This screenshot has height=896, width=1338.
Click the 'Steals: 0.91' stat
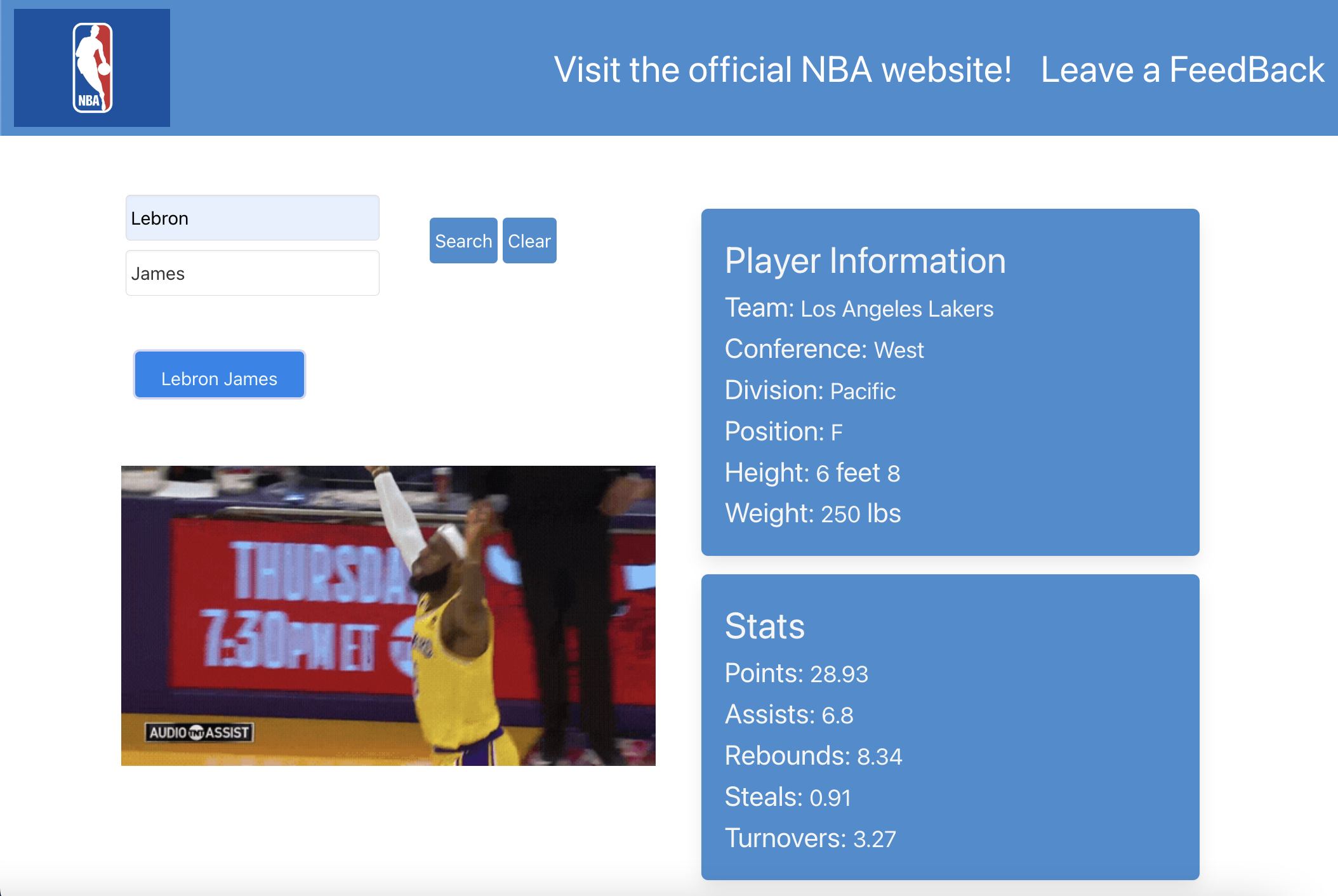click(788, 797)
